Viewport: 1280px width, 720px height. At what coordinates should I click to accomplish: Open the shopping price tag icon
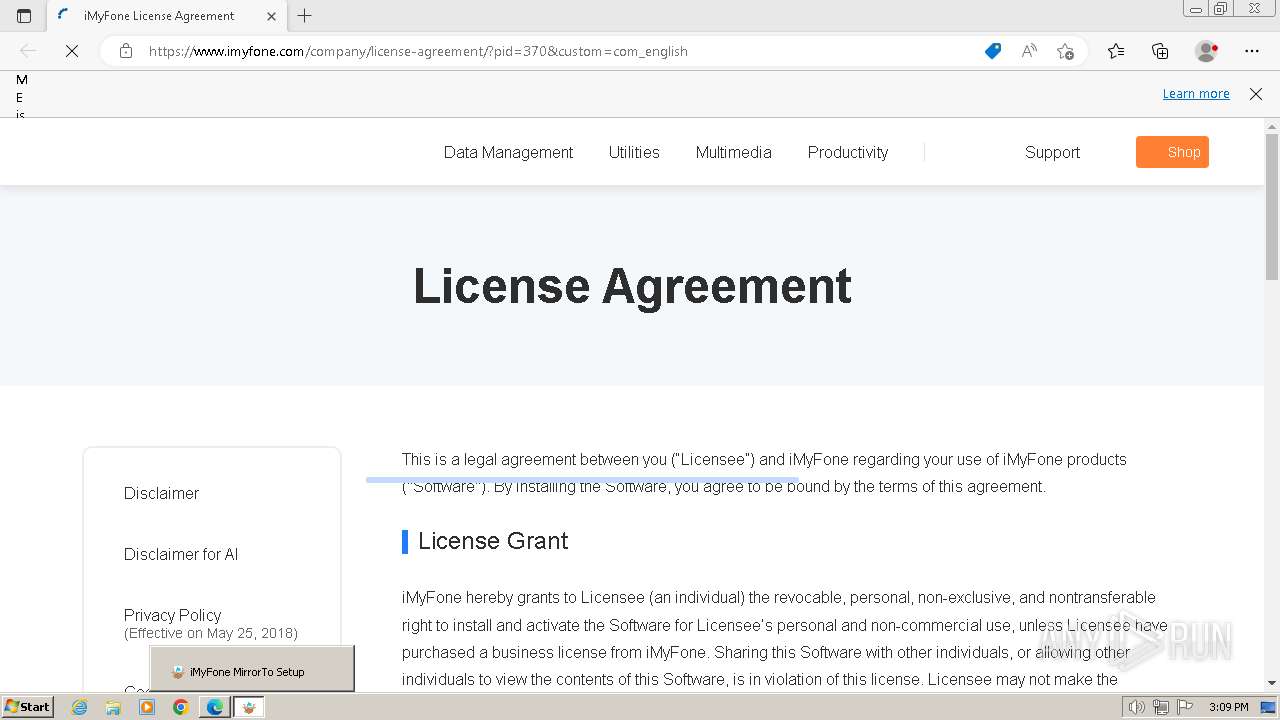pyautogui.click(x=993, y=51)
